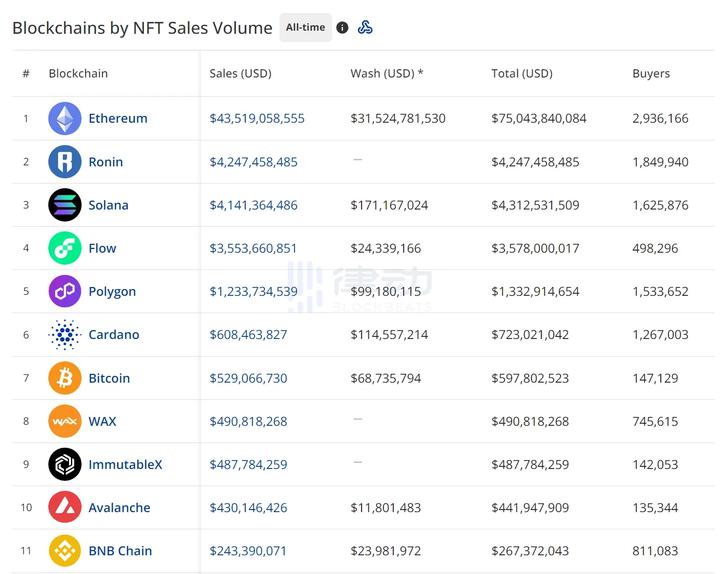Image resolution: width=720 pixels, height=574 pixels.
Task: Click Ronin sales value $4,247,458,485
Action: click(253, 162)
